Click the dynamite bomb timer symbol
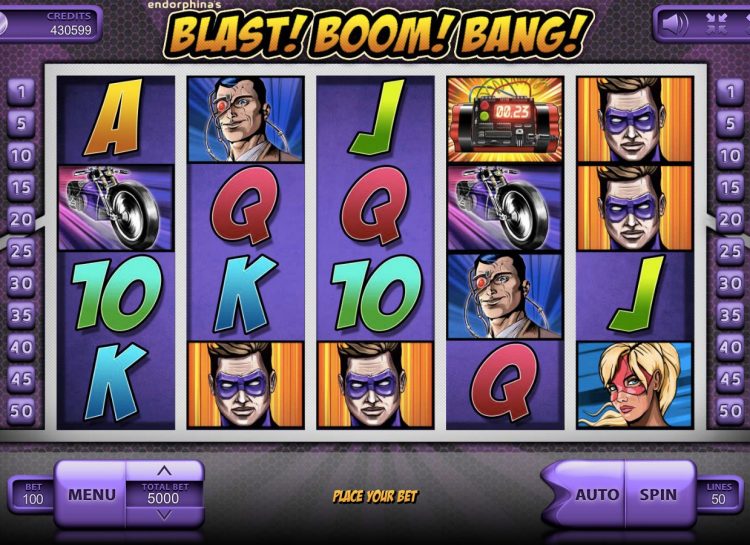Image resolution: width=750 pixels, height=545 pixels. [505, 120]
